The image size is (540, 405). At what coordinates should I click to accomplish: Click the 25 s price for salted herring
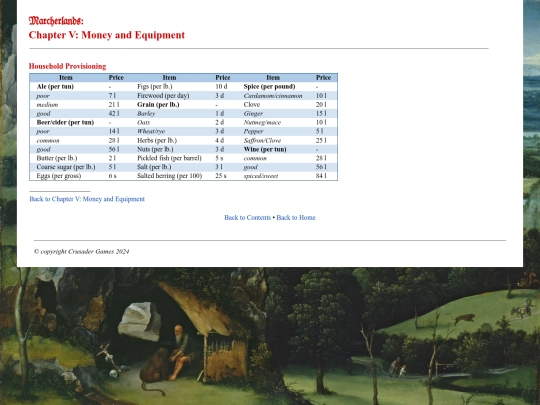pos(221,176)
